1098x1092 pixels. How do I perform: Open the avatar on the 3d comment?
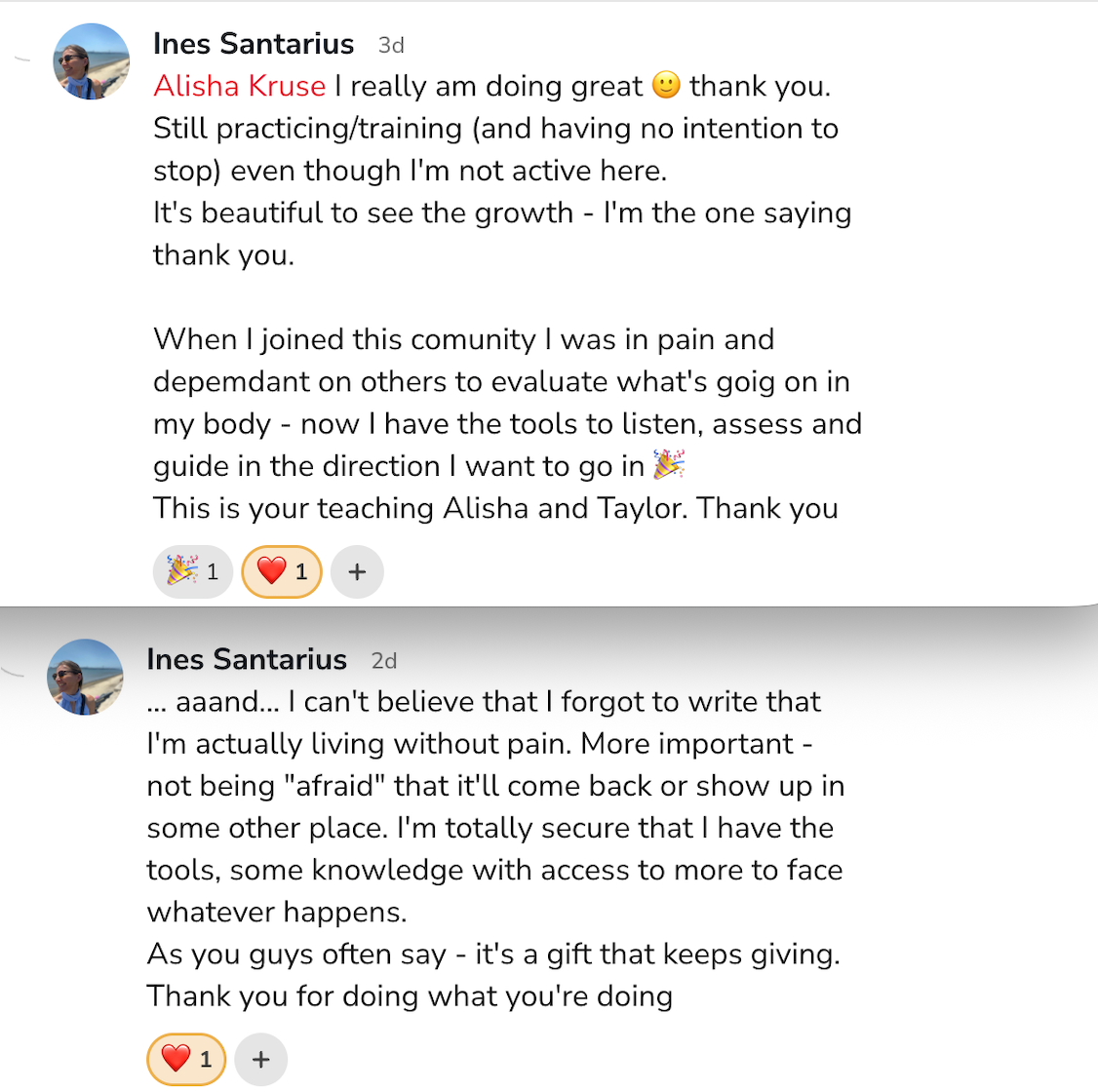91,61
